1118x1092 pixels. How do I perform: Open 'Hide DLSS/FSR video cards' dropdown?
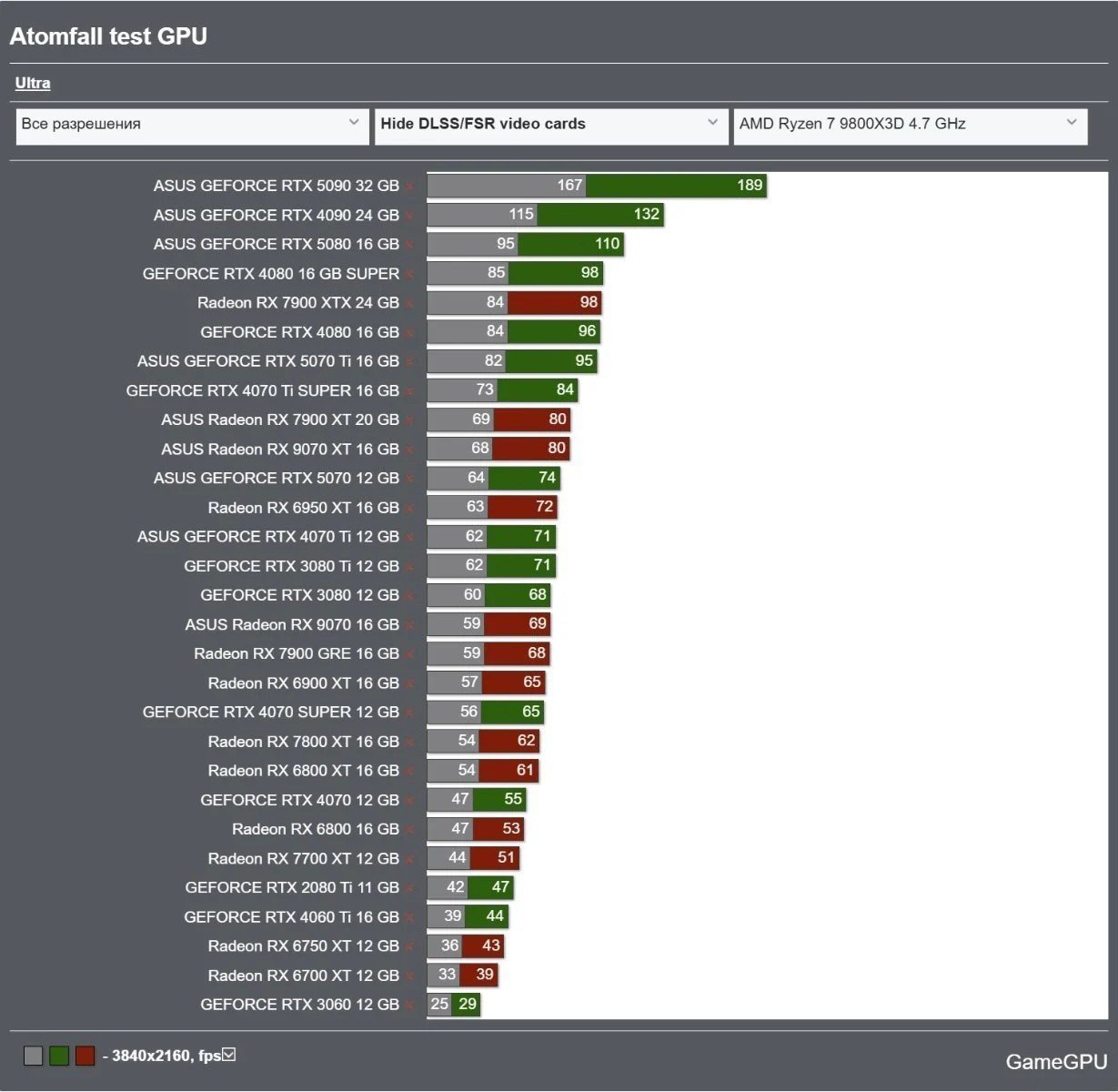click(x=551, y=125)
